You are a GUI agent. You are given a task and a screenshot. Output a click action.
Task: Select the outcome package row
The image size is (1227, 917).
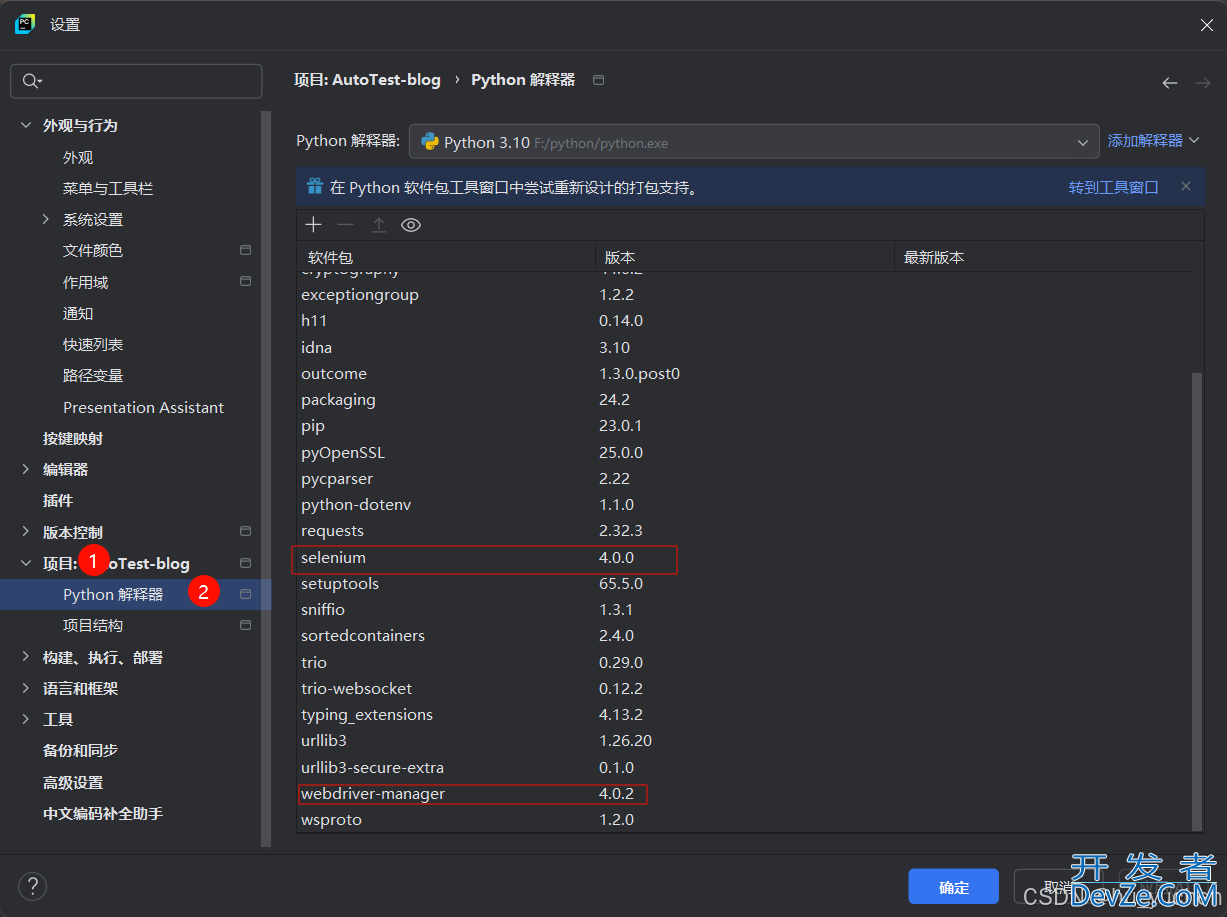pyautogui.click(x=744, y=373)
